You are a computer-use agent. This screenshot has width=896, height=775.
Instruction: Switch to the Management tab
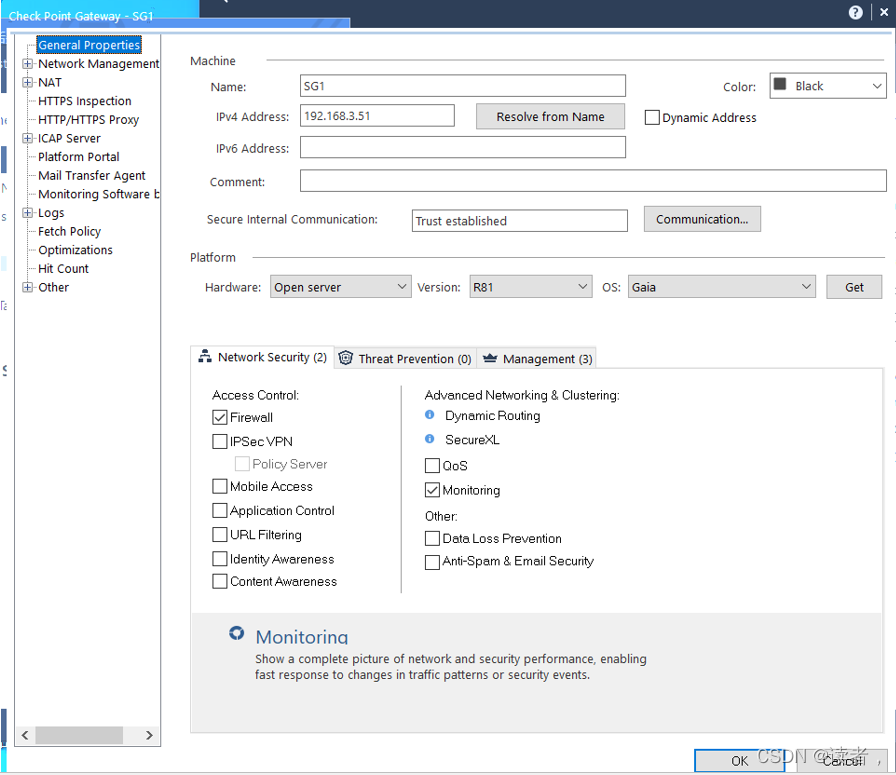pyautogui.click(x=537, y=358)
